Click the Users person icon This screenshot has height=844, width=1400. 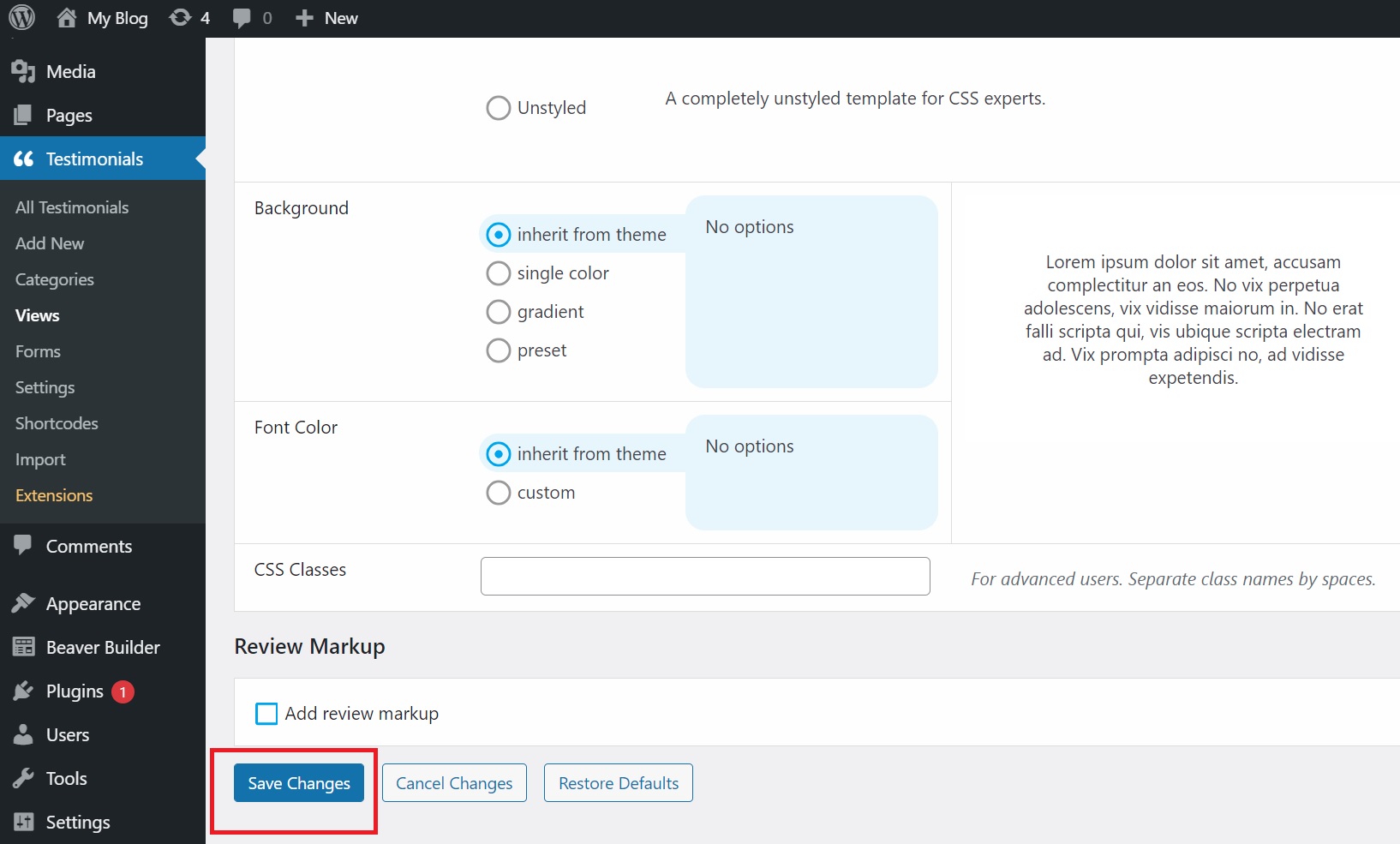[23, 734]
